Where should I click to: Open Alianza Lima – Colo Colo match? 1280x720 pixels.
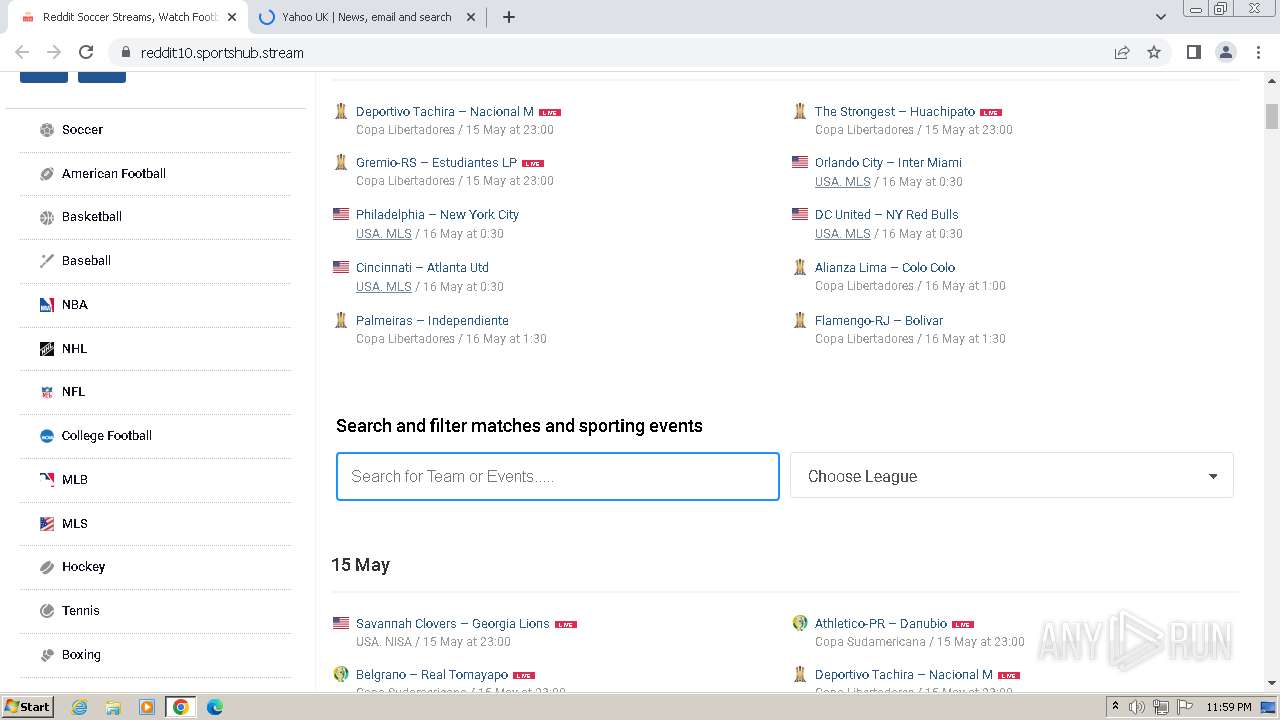pyautogui.click(x=885, y=268)
